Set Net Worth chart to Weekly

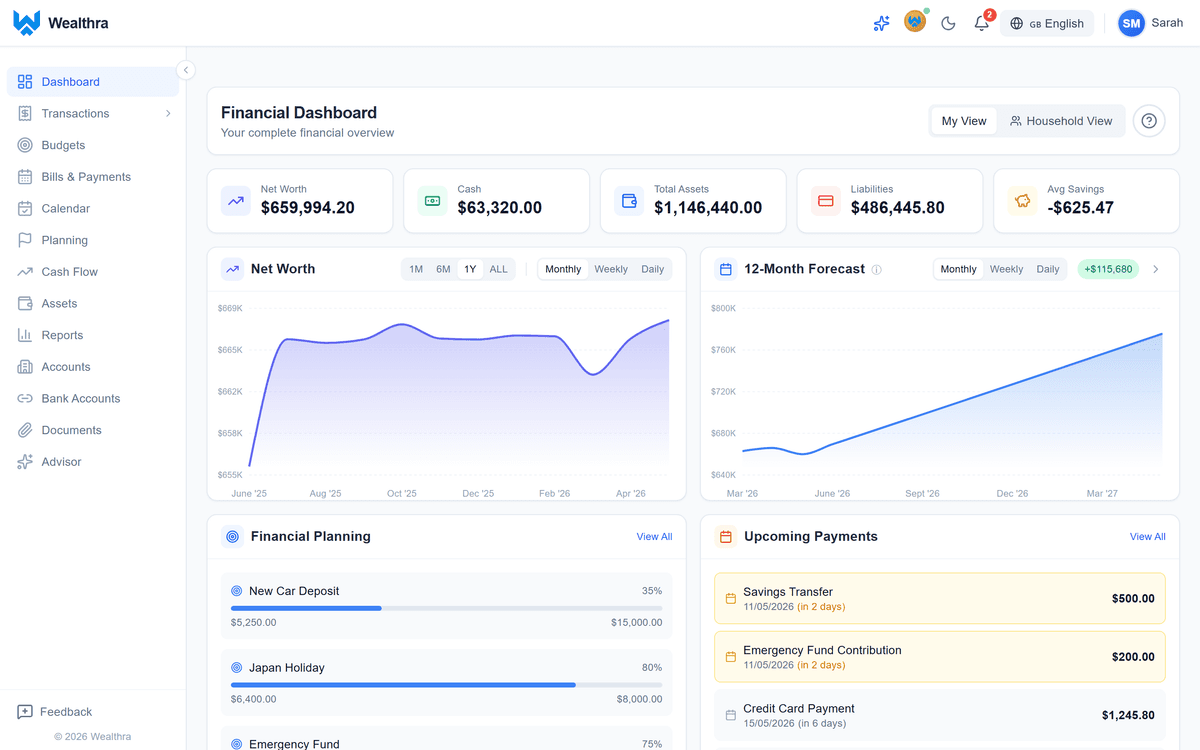tap(611, 269)
